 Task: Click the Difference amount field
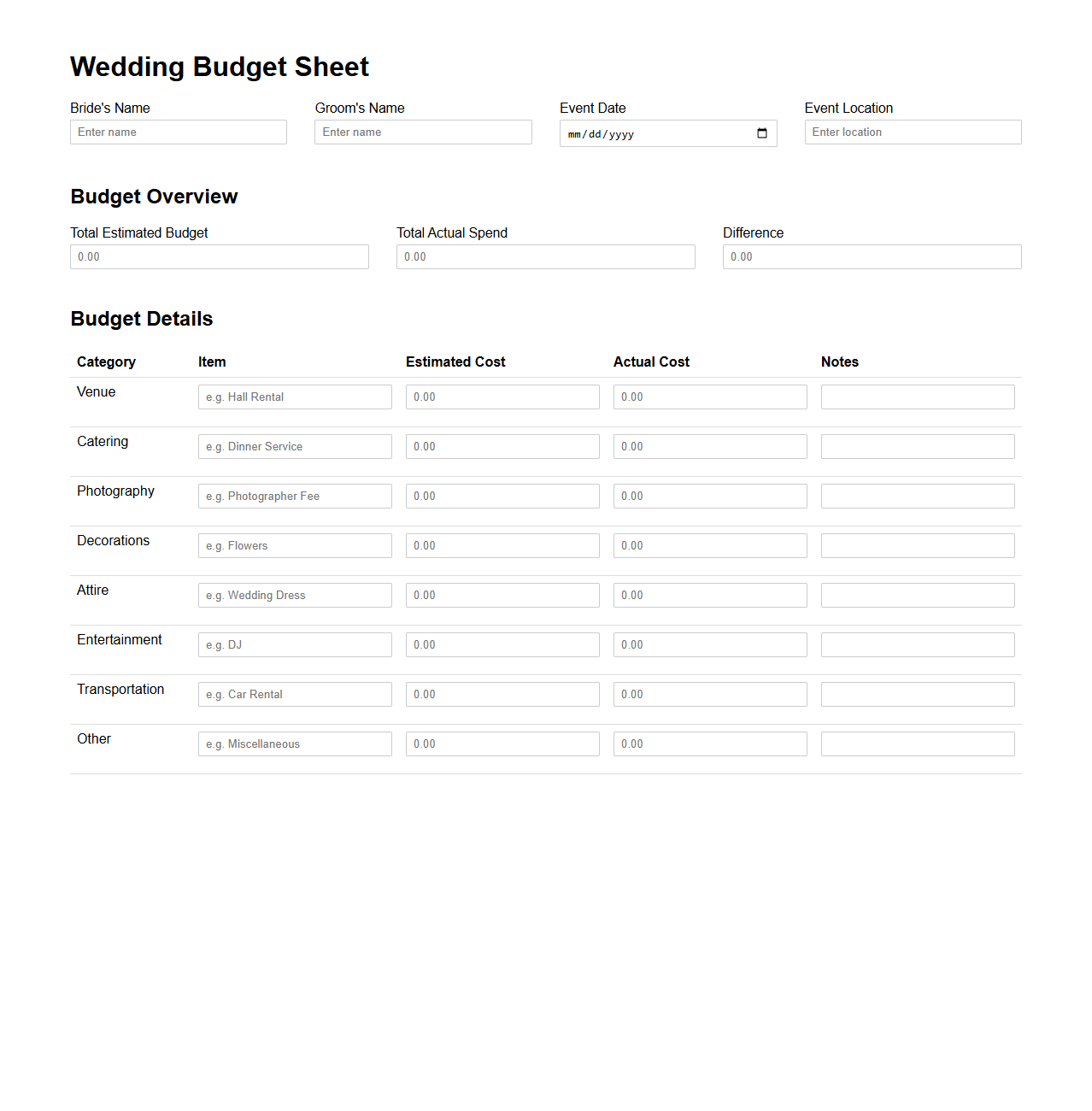(871, 256)
